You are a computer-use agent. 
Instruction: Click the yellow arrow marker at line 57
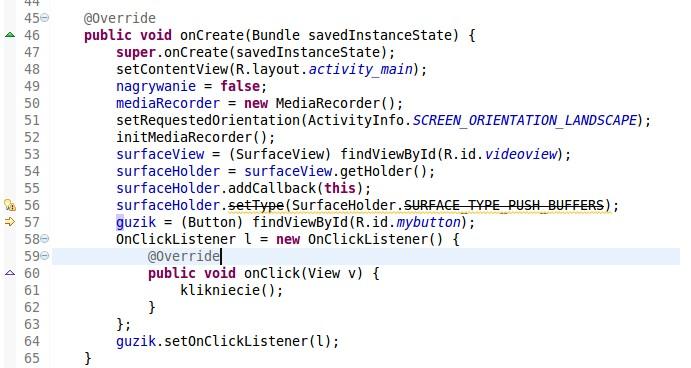tap(10, 222)
